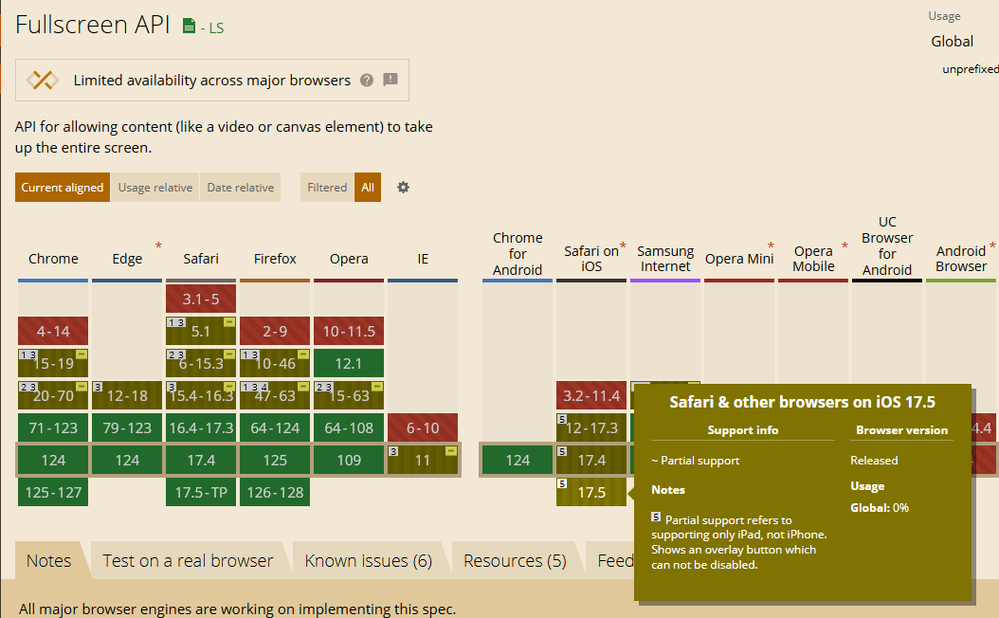Select Opera 109 current version cell
The image size is (999, 618).
point(349,460)
